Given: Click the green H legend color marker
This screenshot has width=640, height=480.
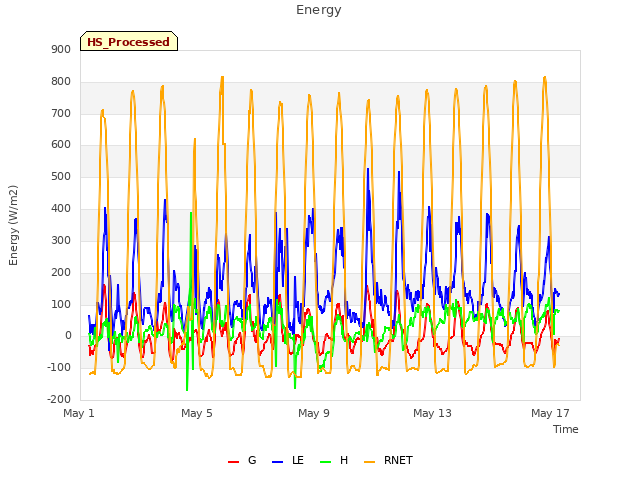Looking at the screenshot, I should (x=325, y=462).
